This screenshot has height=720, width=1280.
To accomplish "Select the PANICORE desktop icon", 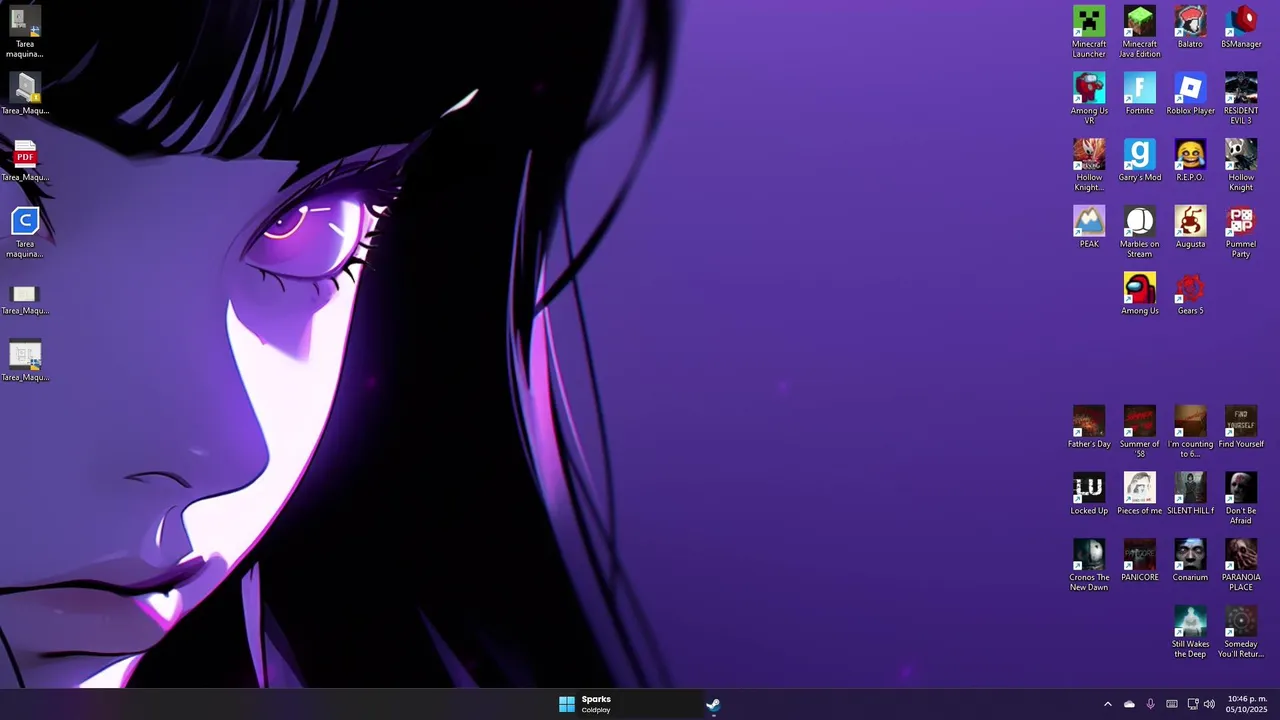I will point(1140,561).
